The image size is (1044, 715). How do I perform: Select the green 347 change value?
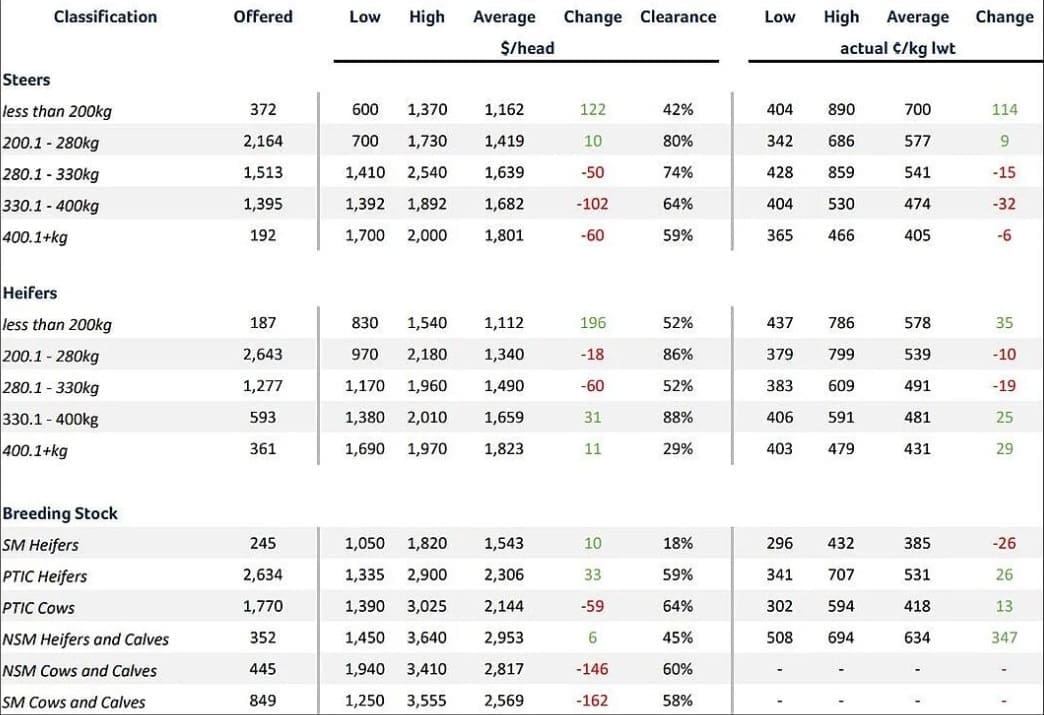click(1004, 638)
